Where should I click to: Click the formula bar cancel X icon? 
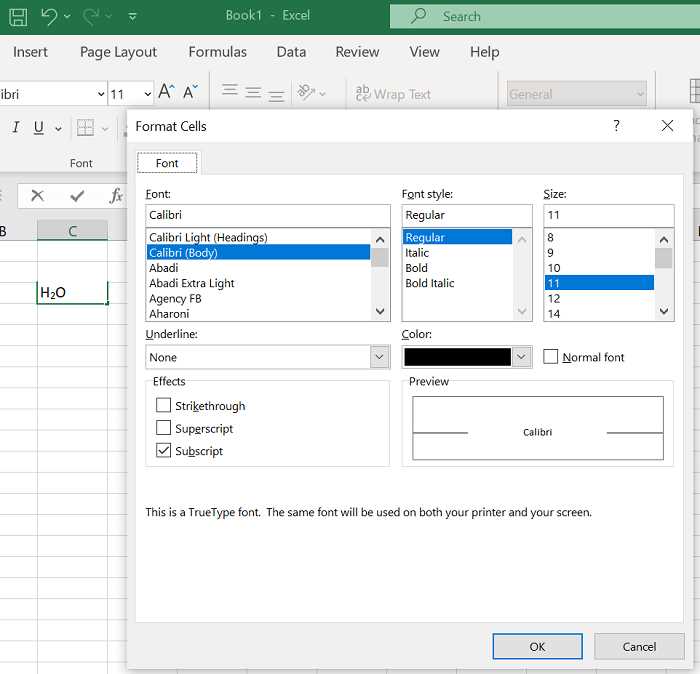38,196
